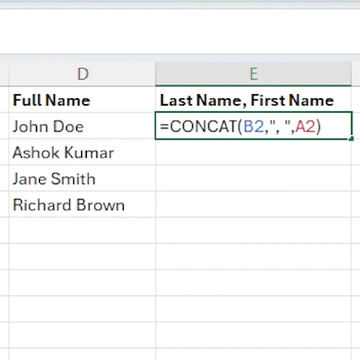Click inside the CONCAT formula cell
This screenshot has height=360, width=360.
pyautogui.click(x=253, y=126)
